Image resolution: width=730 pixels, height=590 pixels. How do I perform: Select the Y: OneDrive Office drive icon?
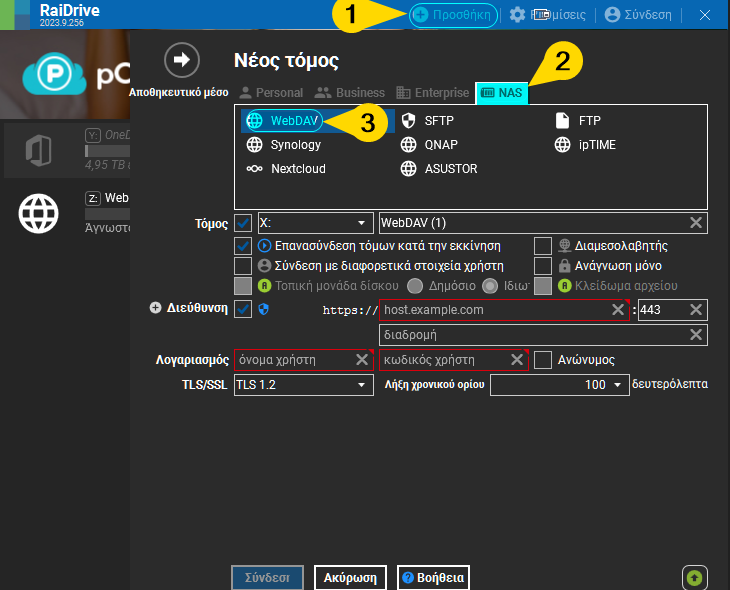(x=38, y=150)
